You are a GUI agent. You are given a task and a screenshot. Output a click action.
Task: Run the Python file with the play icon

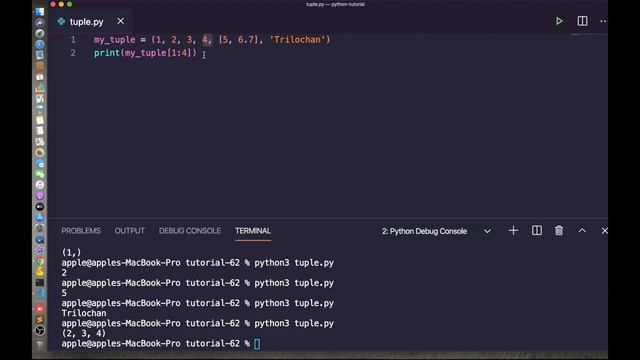pos(559,21)
